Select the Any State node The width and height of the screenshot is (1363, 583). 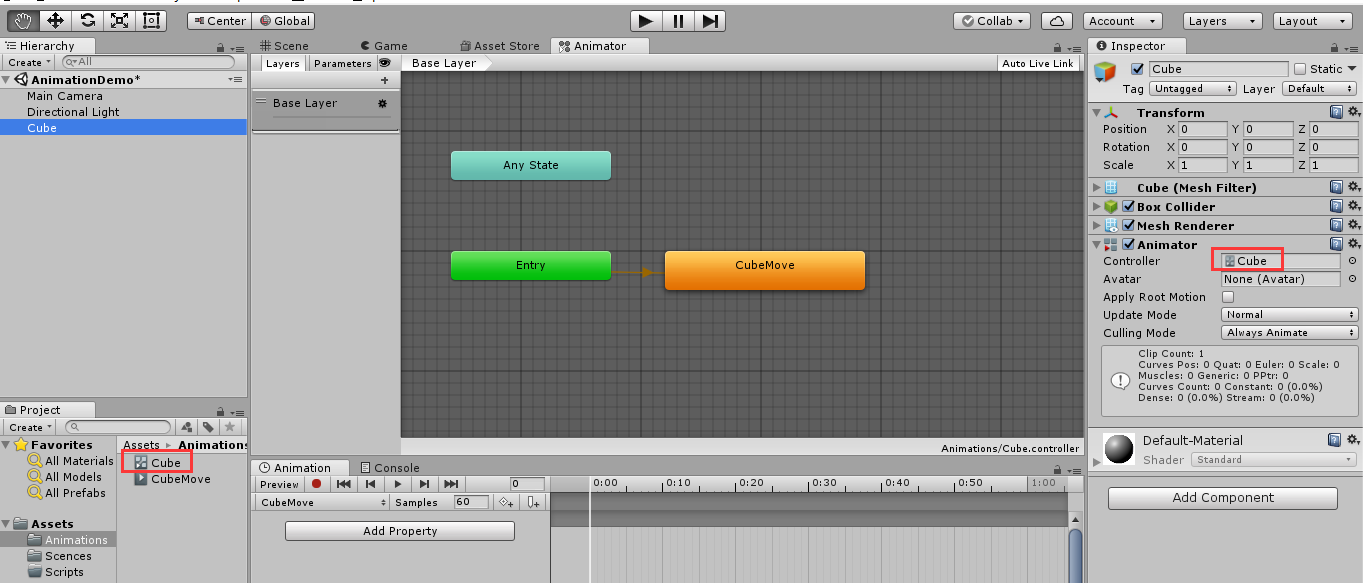pos(531,165)
